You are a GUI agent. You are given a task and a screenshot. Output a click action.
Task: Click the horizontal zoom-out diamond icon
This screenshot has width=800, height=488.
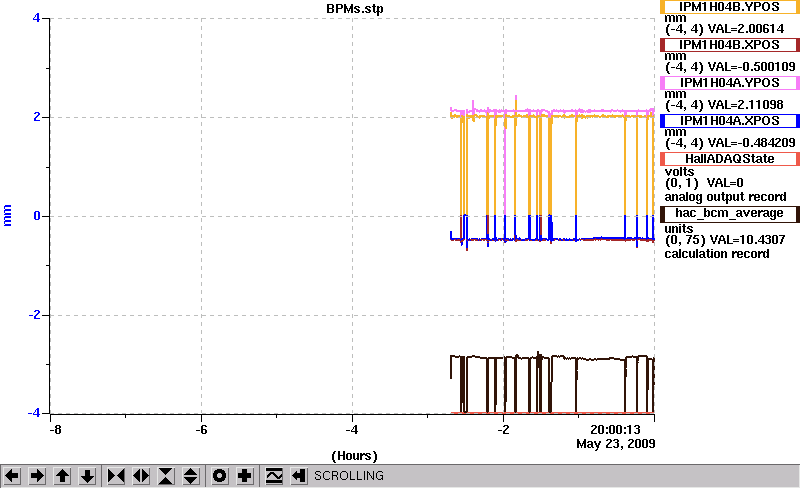point(141,476)
